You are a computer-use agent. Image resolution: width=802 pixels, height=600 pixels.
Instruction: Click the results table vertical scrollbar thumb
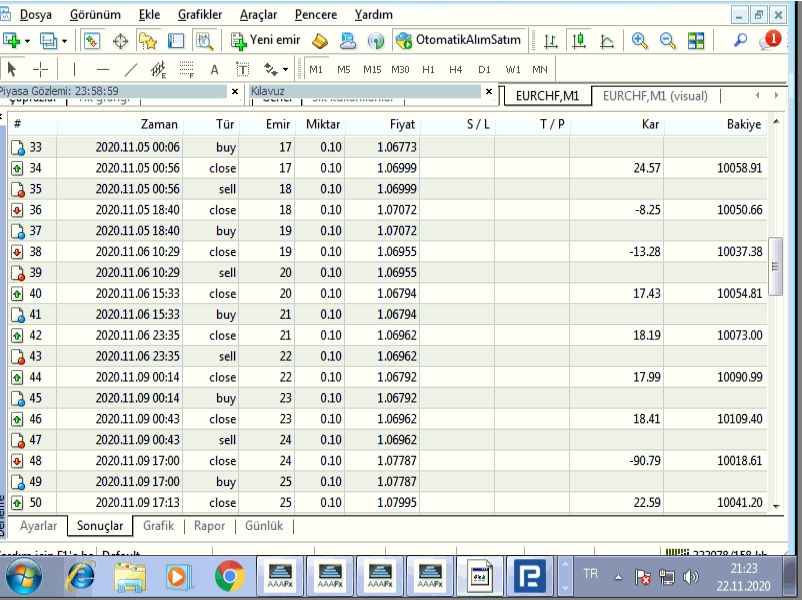[x=775, y=266]
